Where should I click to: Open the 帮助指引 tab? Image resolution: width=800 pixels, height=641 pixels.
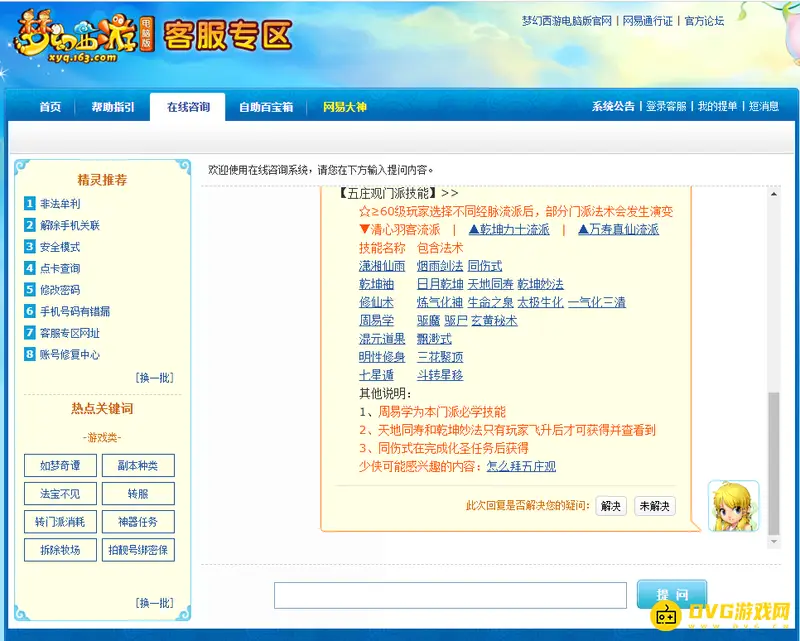113,107
